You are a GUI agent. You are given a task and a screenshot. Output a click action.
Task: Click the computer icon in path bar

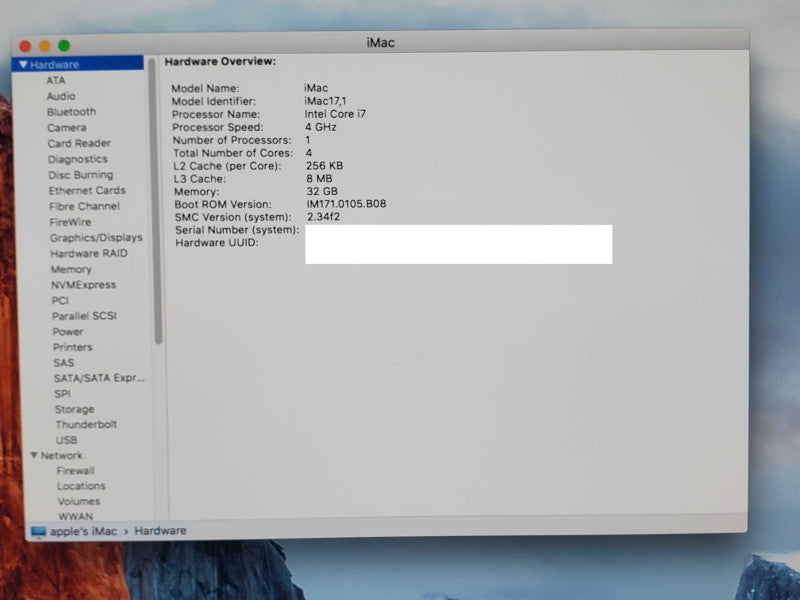tap(38, 532)
